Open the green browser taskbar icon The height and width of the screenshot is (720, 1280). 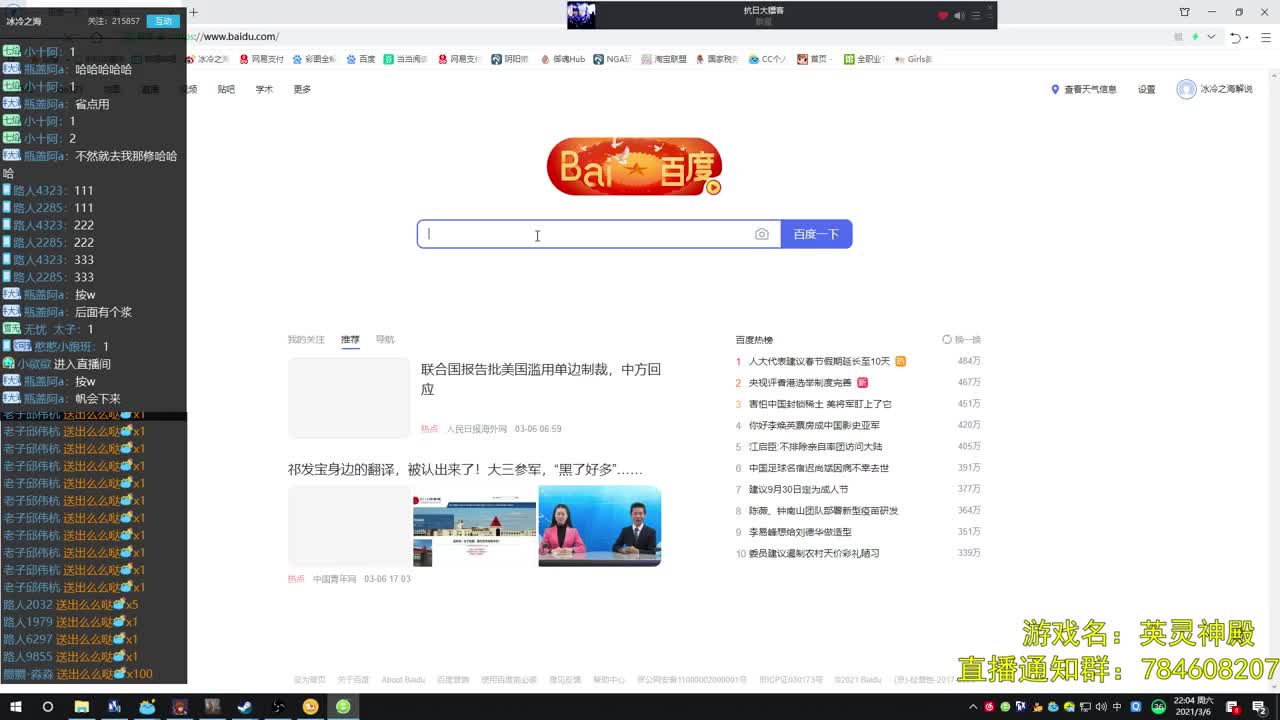pos(343,707)
